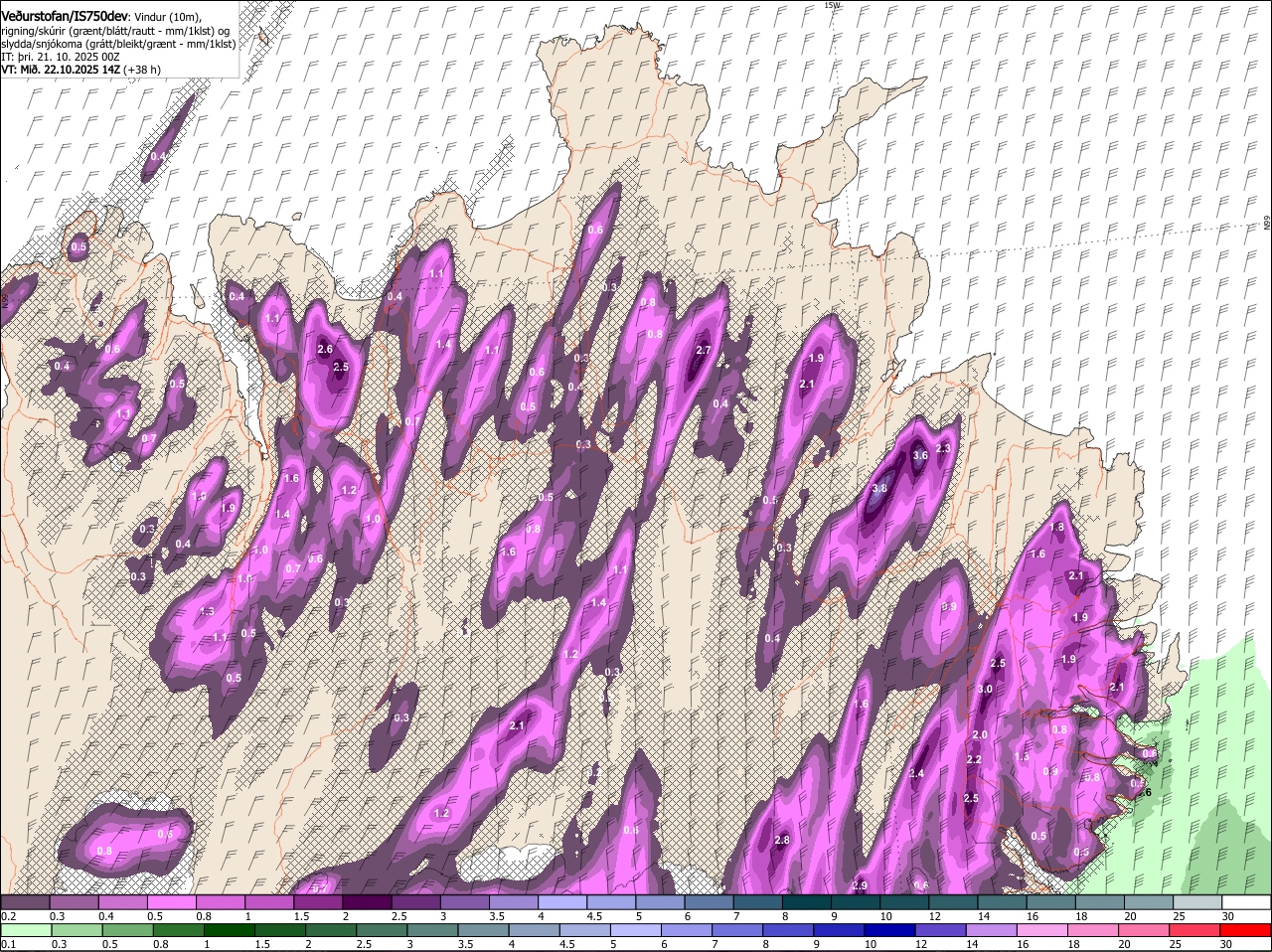Pick the upper legend swatch starting at 1.5

319,902
